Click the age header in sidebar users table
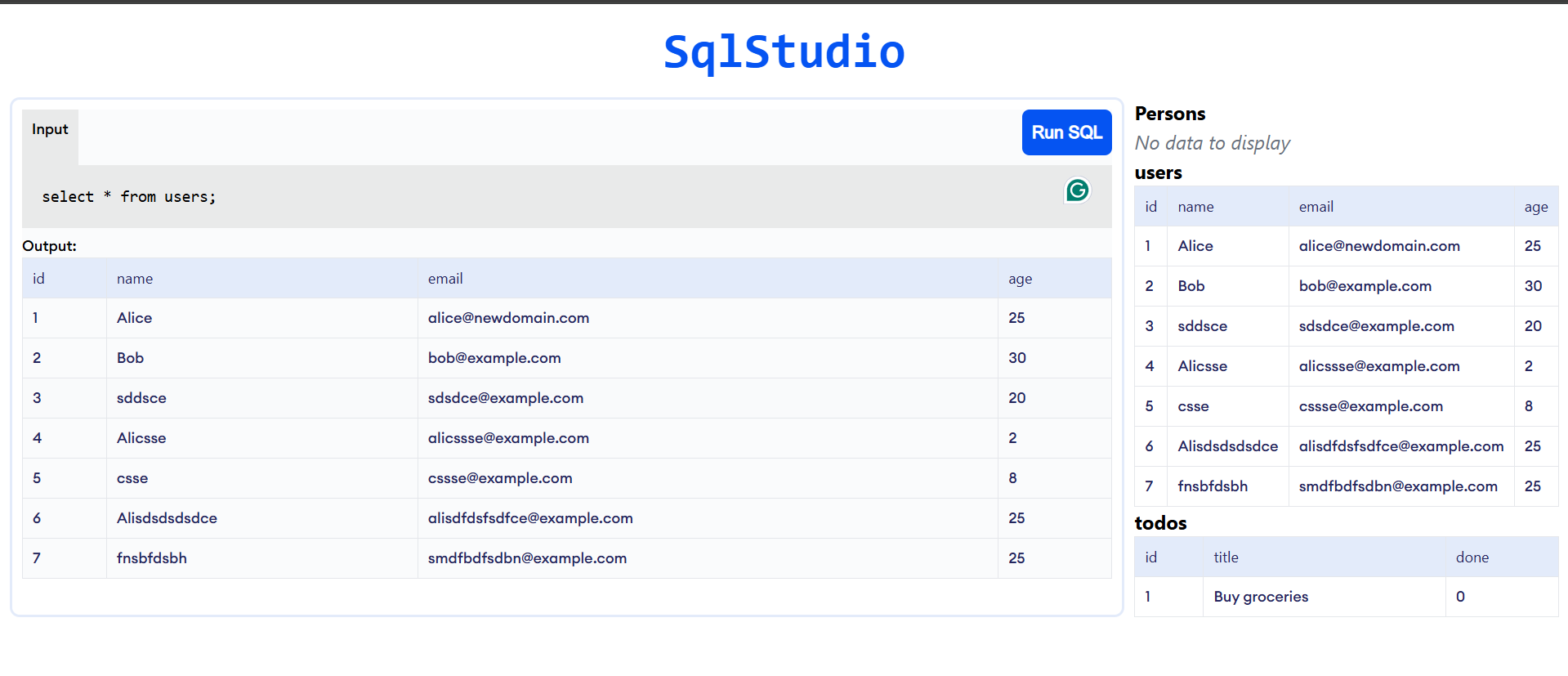This screenshot has height=676, width=1568. coord(1536,207)
